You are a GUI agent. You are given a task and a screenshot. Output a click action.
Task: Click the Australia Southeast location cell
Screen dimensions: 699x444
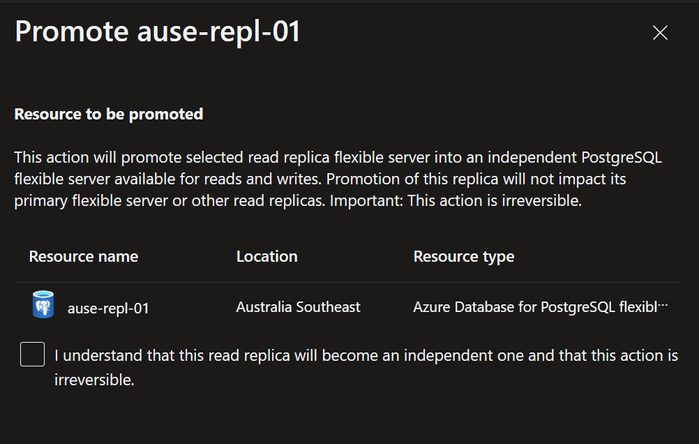(x=298, y=307)
